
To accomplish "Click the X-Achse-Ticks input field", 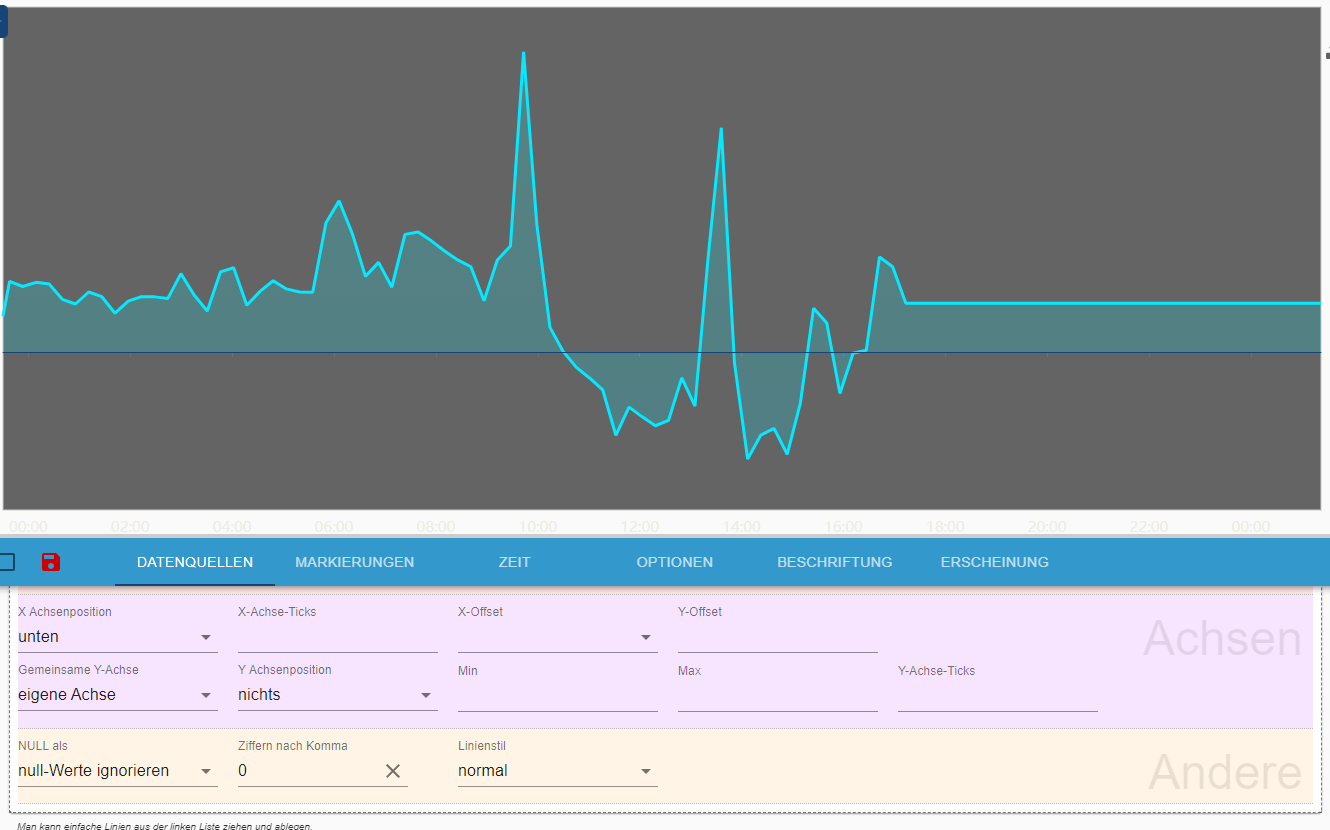I will 337,638.
